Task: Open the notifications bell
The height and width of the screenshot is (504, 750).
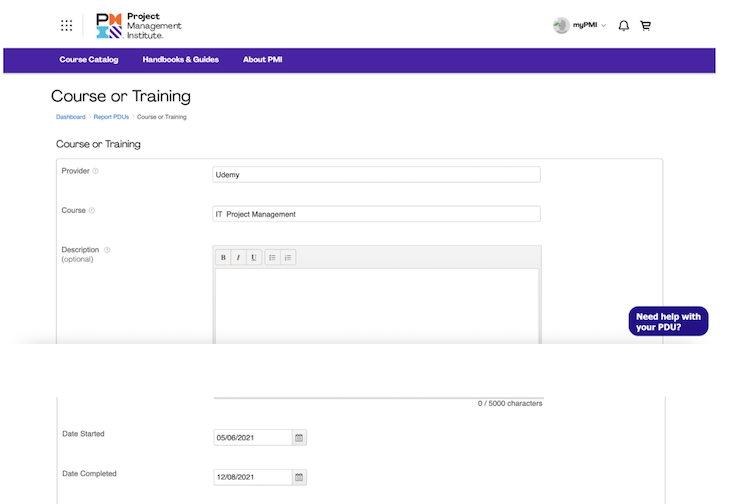Action: coord(624,26)
